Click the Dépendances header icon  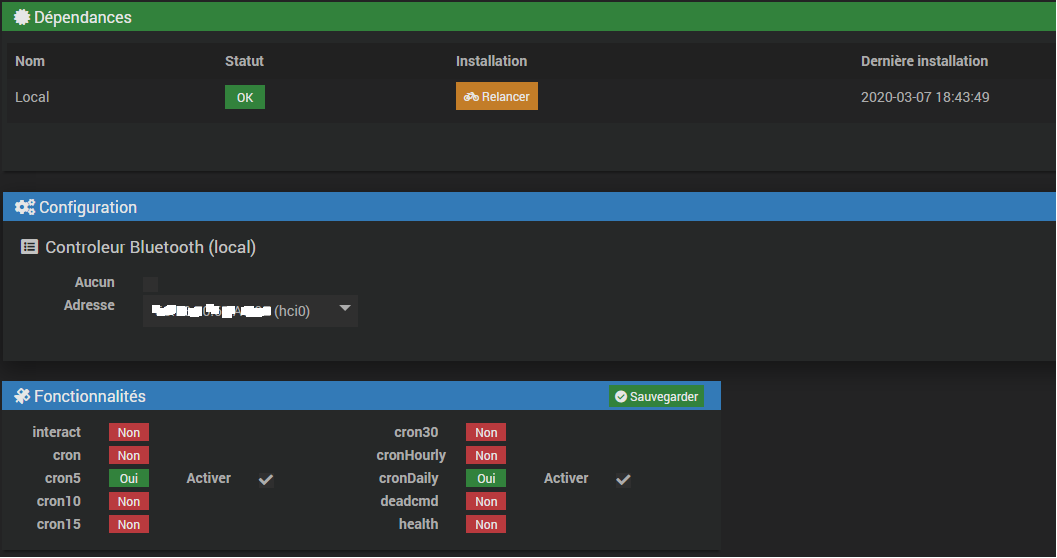(x=22, y=17)
